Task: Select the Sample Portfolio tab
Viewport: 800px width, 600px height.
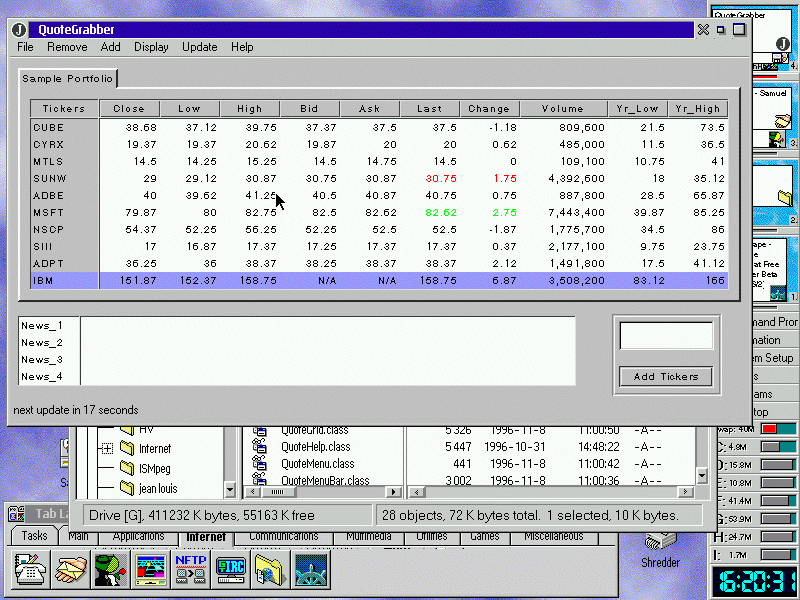Action: [x=68, y=78]
